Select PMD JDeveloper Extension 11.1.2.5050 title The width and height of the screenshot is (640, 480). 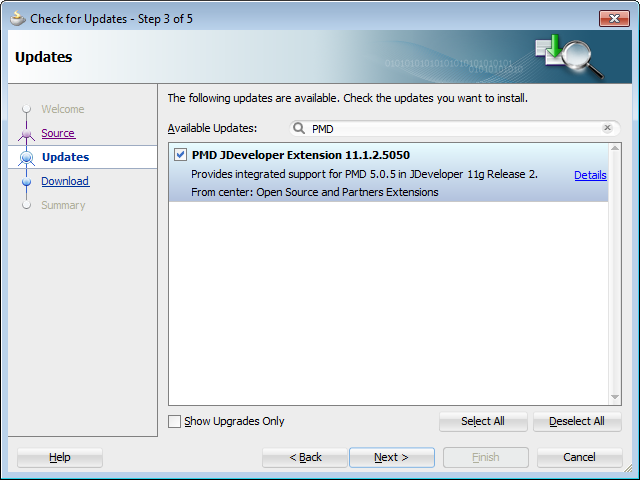coord(301,155)
